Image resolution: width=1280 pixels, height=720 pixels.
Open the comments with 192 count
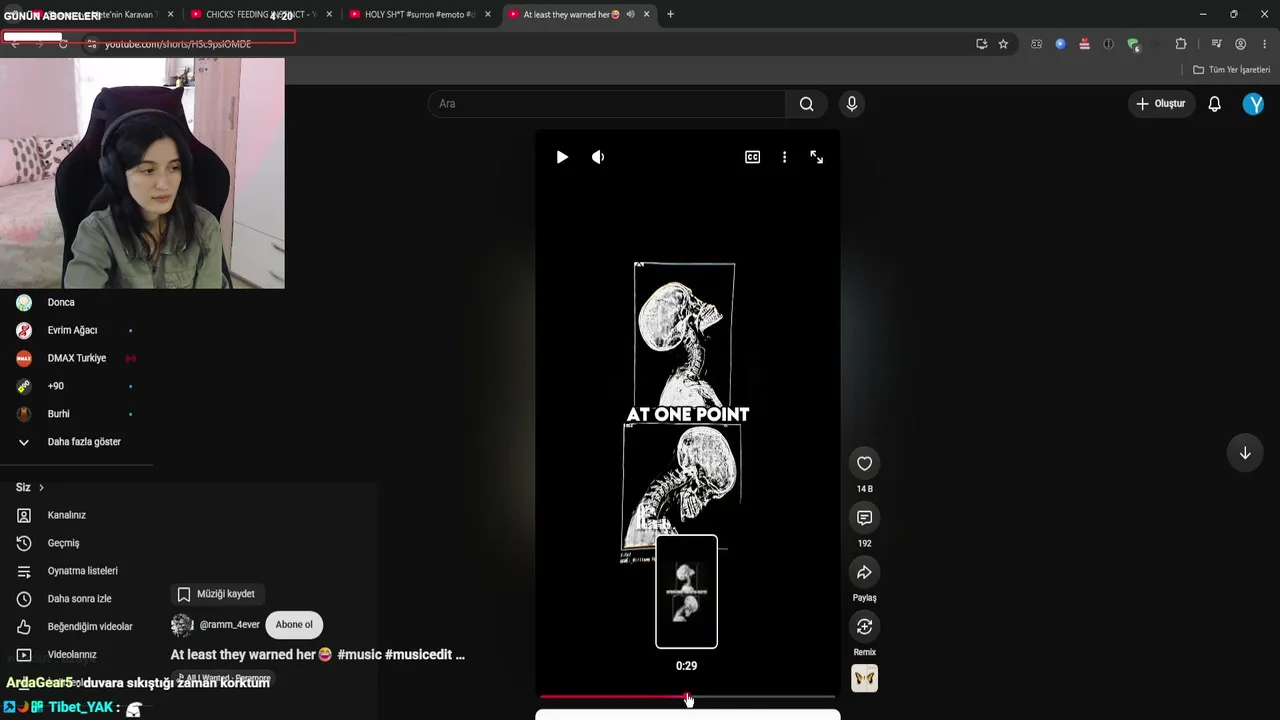864,517
